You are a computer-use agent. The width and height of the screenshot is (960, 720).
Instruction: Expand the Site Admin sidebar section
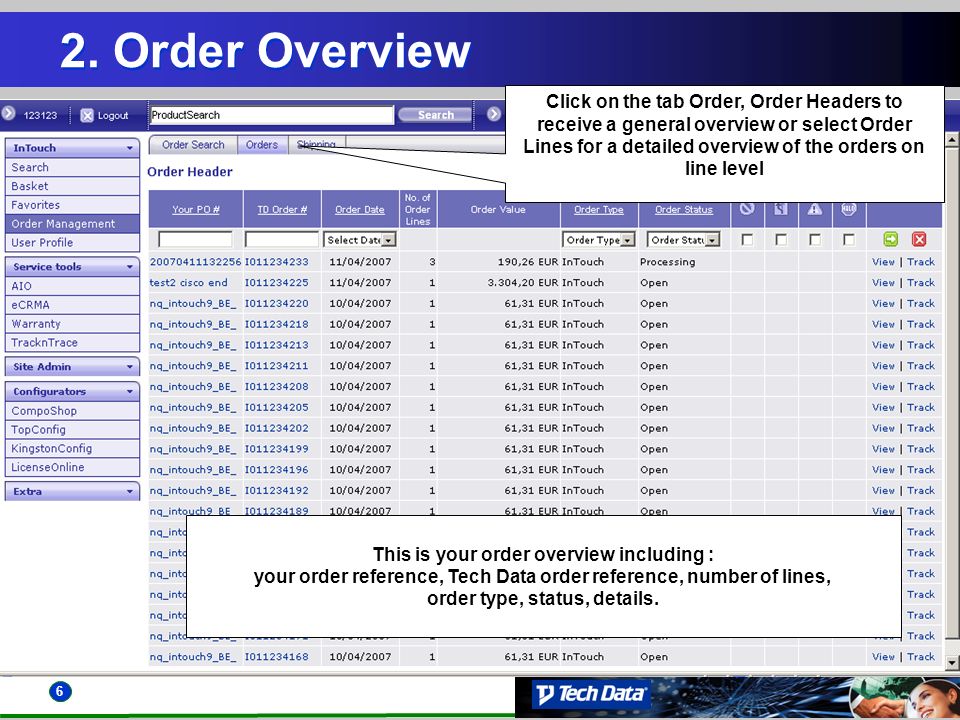tap(72, 367)
